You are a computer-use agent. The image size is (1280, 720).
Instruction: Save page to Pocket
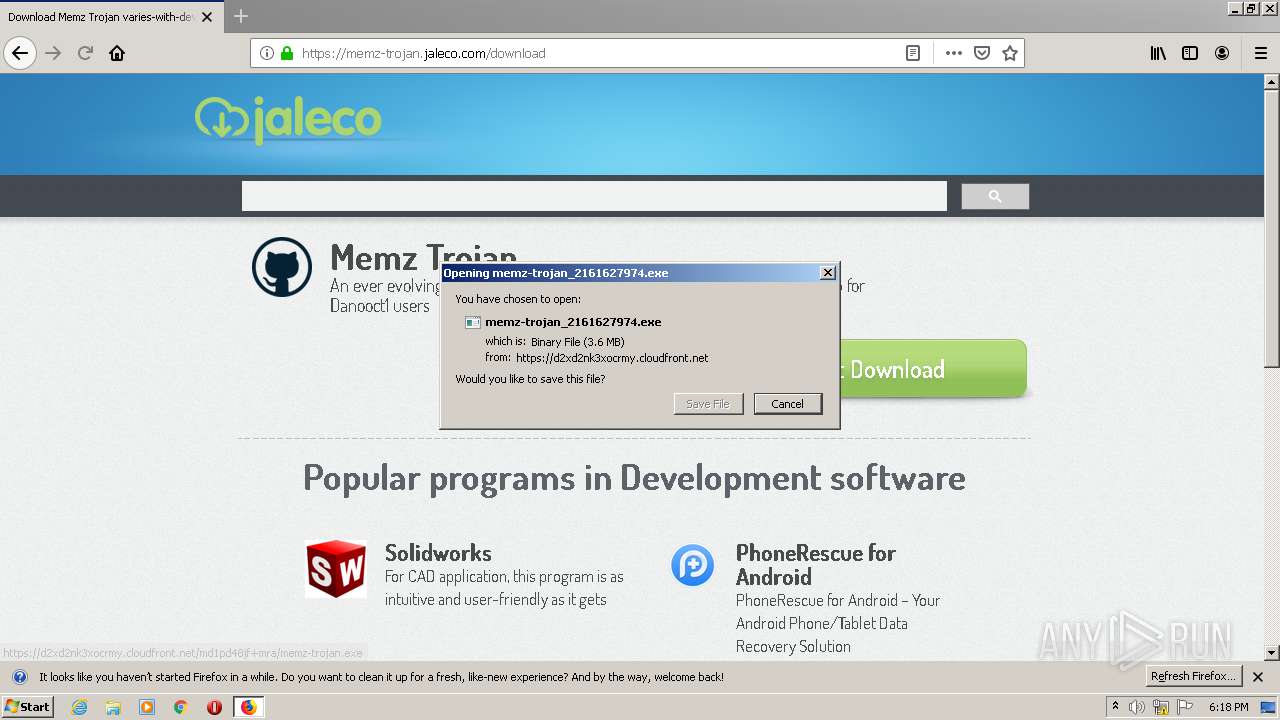[982, 53]
